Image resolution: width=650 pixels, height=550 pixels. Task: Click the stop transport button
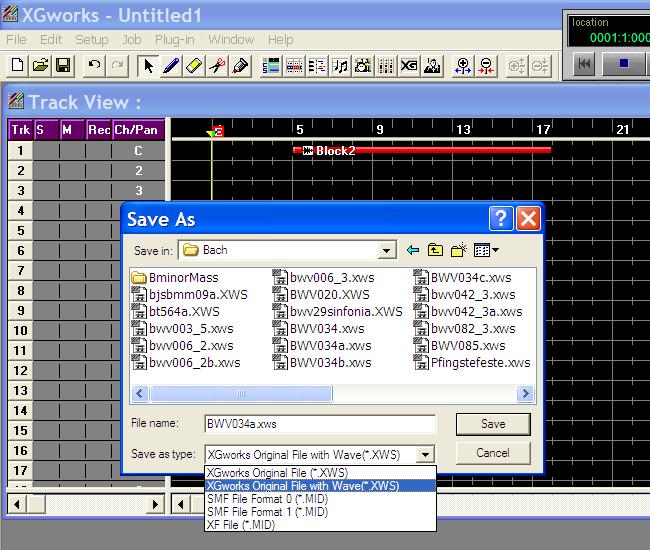pos(623,64)
